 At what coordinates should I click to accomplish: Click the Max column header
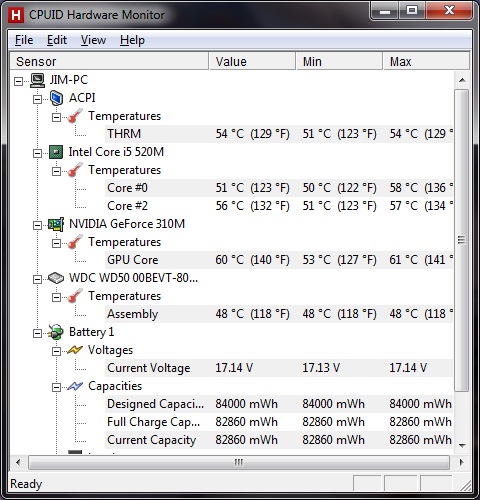pos(427,61)
